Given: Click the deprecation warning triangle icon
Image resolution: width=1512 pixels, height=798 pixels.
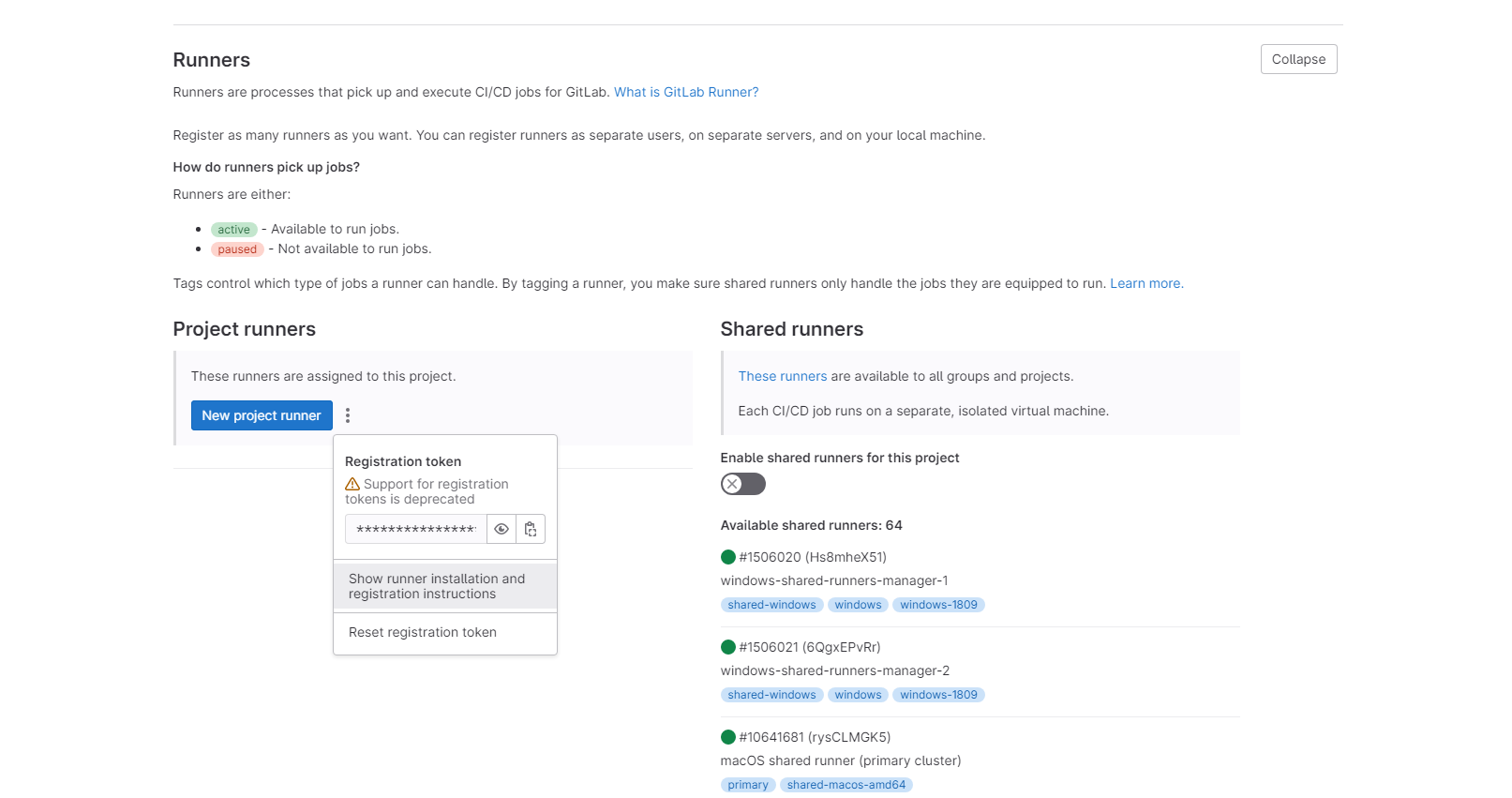Looking at the screenshot, I should [x=352, y=484].
